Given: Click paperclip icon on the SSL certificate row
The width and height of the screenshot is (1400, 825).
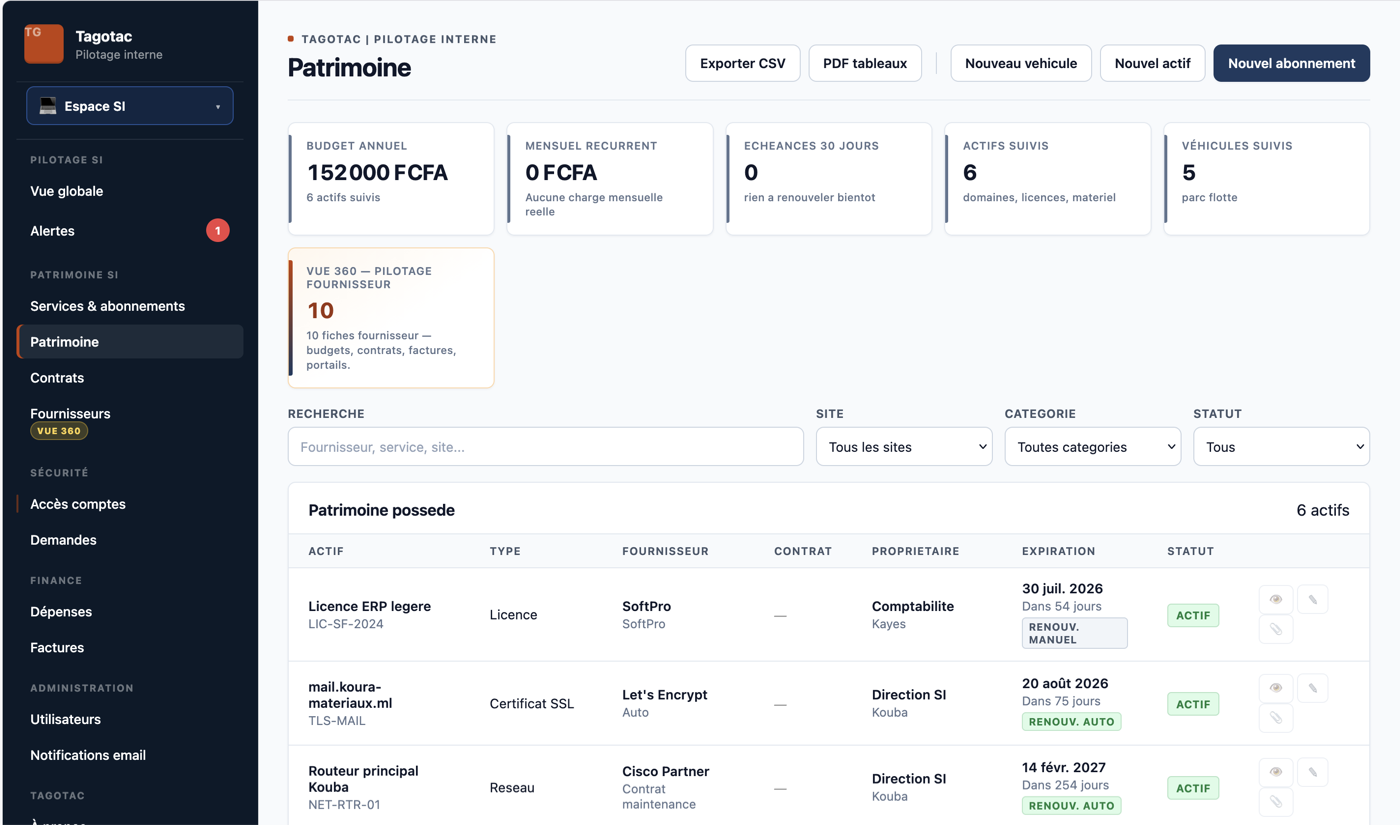Looking at the screenshot, I should (1276, 718).
